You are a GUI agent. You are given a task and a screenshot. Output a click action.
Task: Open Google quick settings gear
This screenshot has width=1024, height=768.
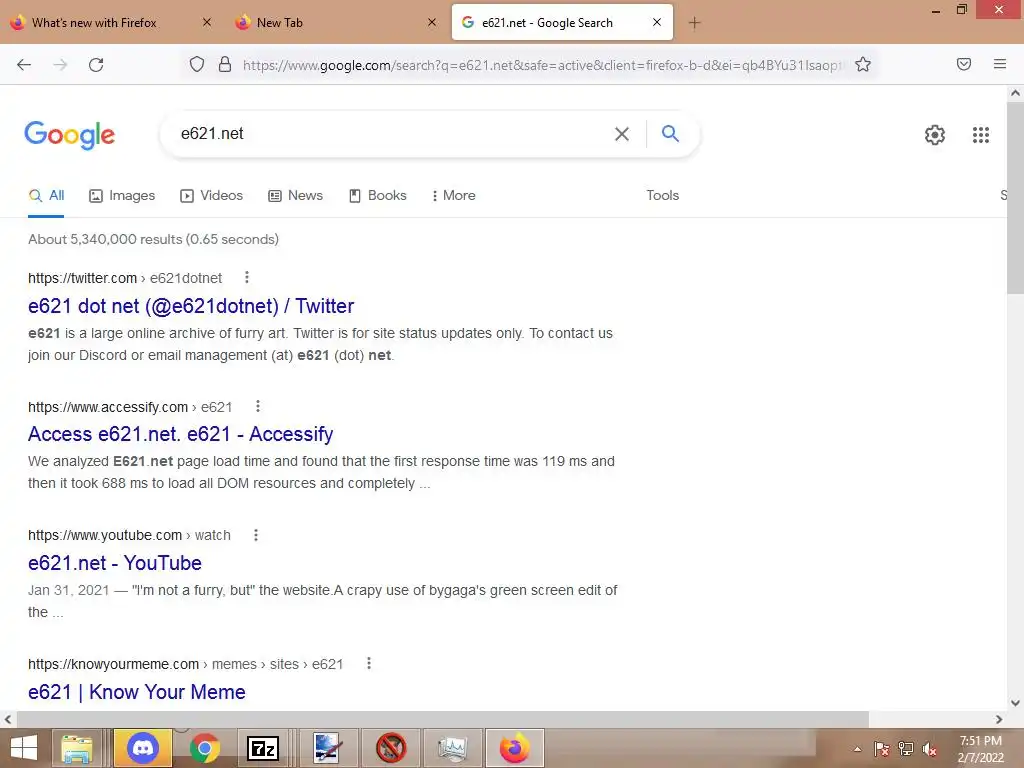tap(935, 135)
